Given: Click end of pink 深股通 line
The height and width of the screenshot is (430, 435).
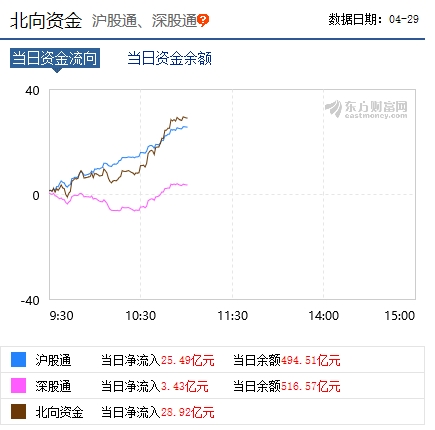Looking at the screenshot, I should click(187, 185).
